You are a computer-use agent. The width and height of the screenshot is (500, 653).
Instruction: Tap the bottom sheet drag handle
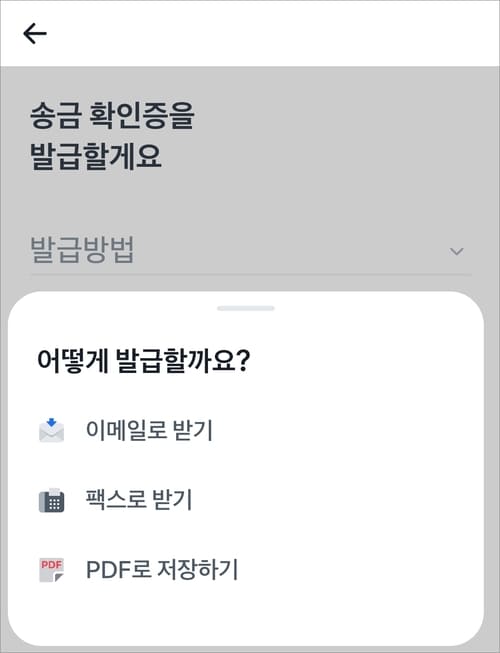pyautogui.click(x=246, y=308)
